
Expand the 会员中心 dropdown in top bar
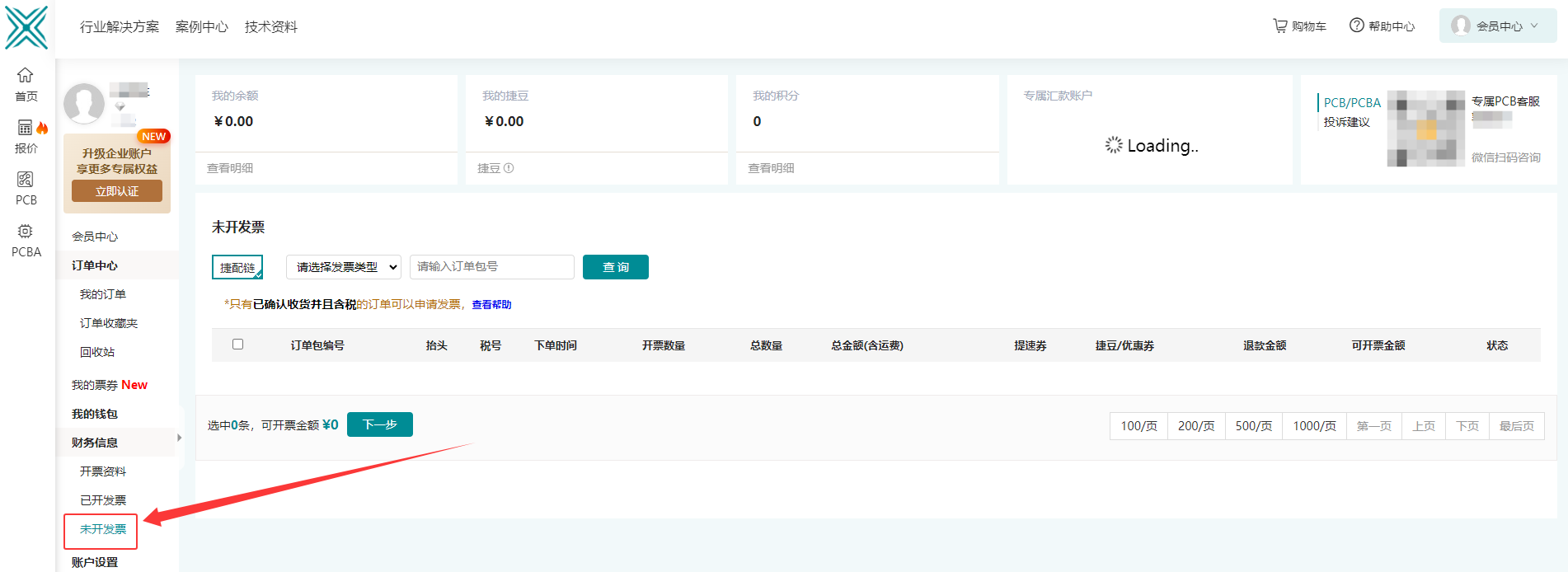coord(1497,26)
